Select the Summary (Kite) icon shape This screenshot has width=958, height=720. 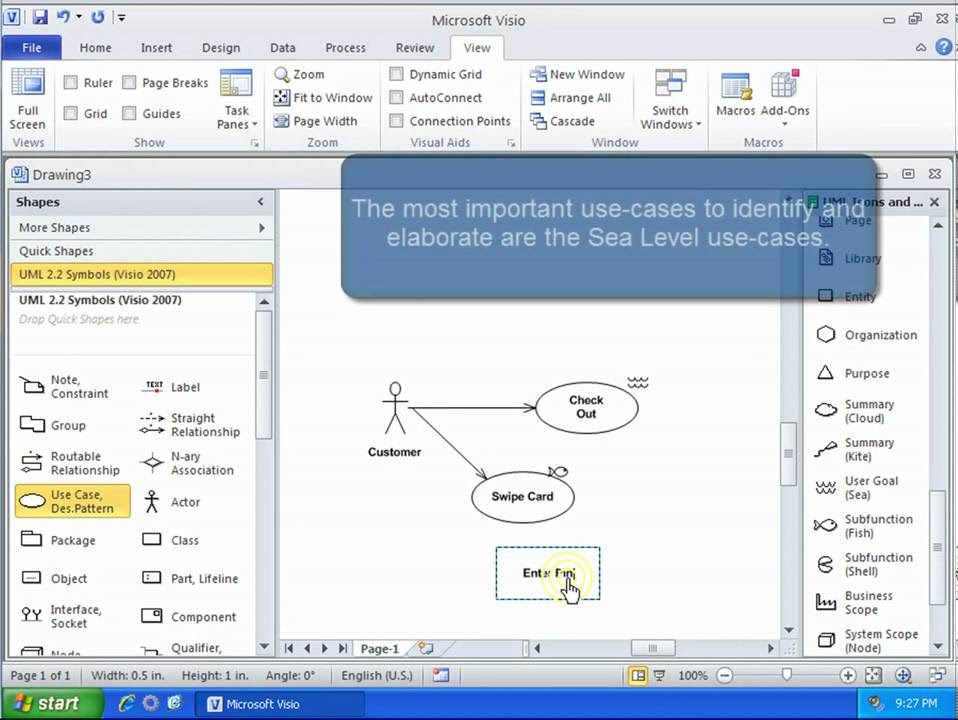click(x=854, y=449)
